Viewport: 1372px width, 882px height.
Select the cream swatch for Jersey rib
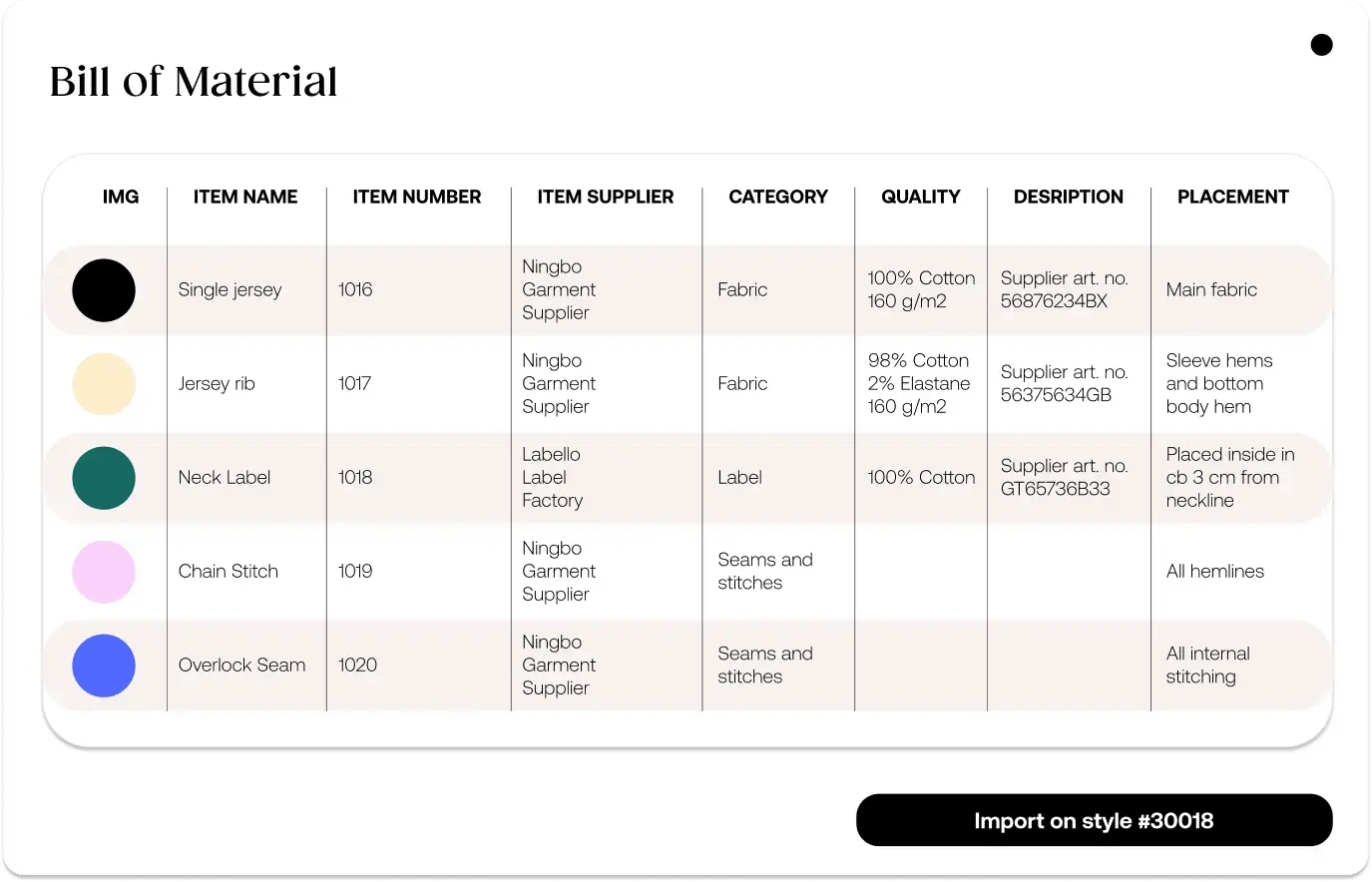click(x=104, y=384)
